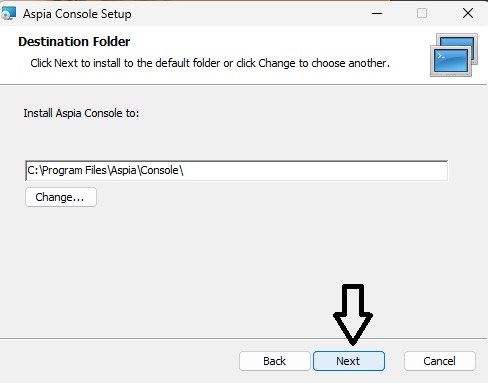488x383 pixels.
Task: Click the greyed-out maximize button
Action: pos(422,14)
